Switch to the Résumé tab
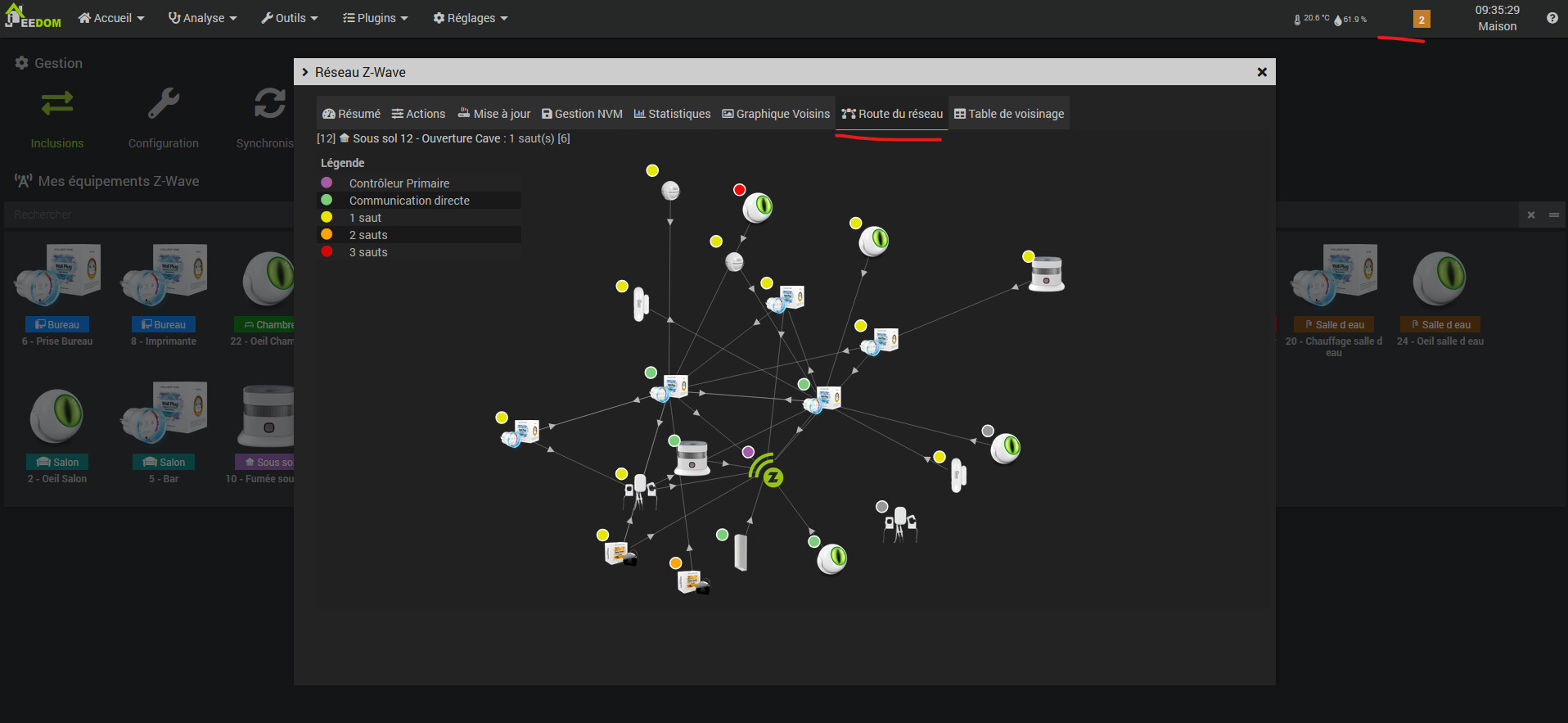The image size is (1568, 723). tap(351, 114)
